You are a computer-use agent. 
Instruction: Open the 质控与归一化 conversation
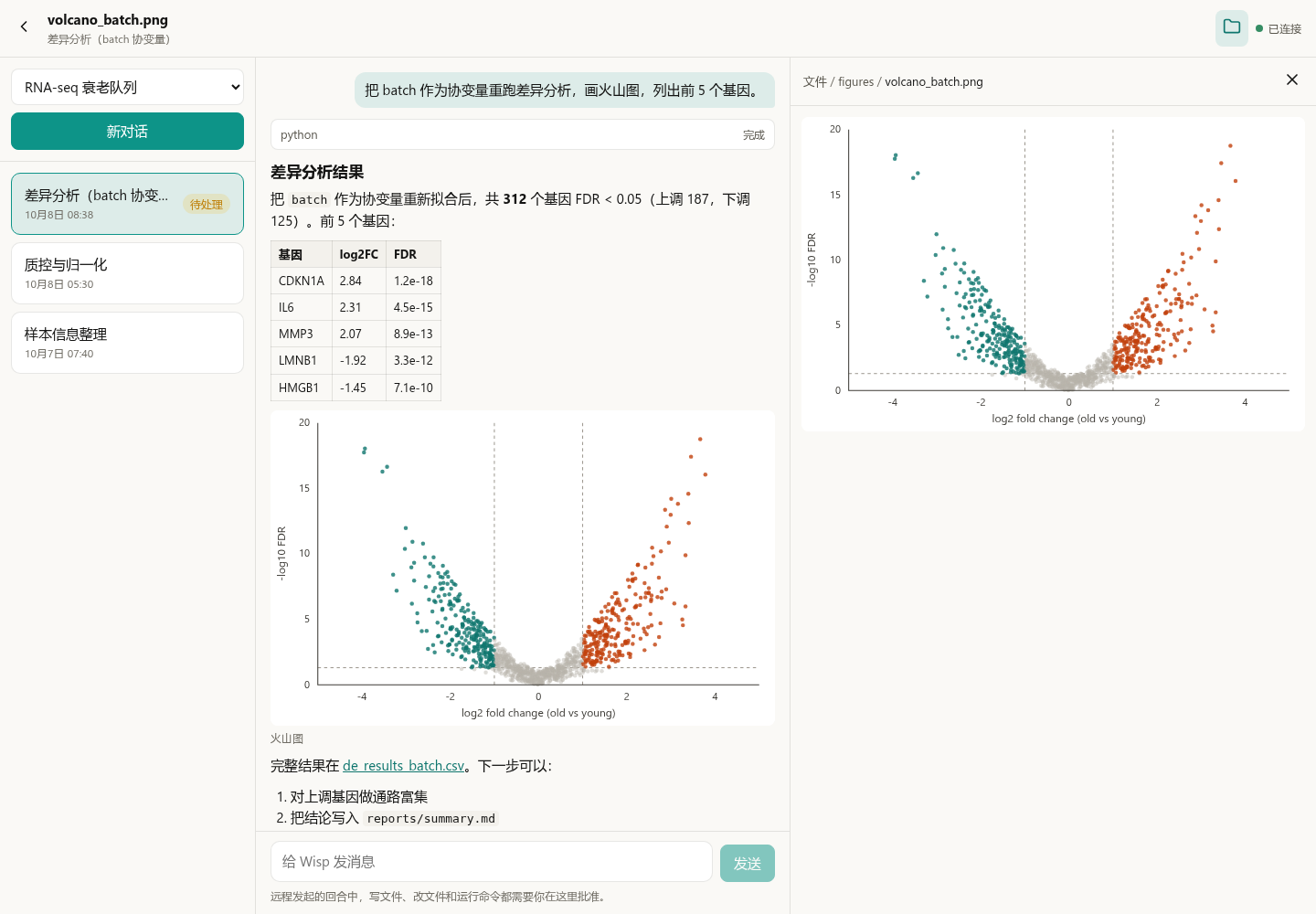pyautogui.click(x=127, y=273)
